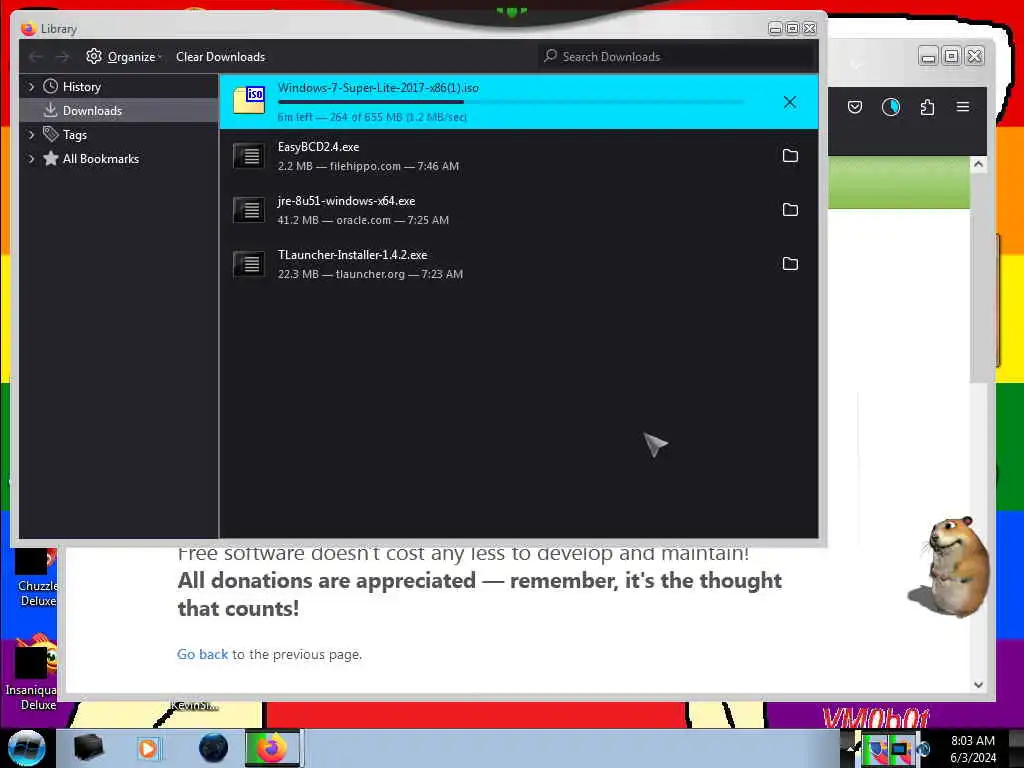Select the jre-8u51-windows-x64.exe download entry
This screenshot has width=1024, height=768.
point(519,210)
